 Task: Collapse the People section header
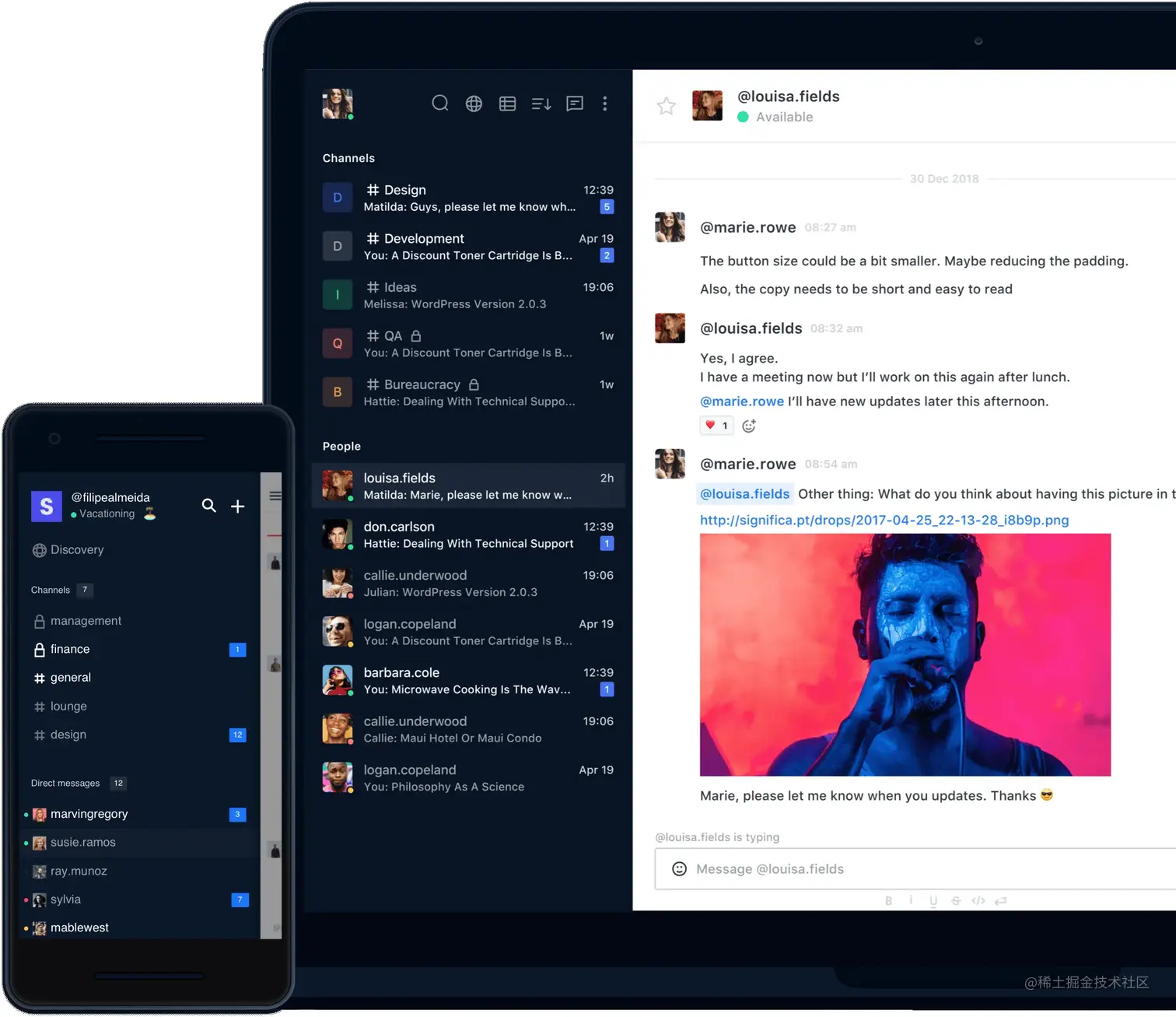click(341, 446)
